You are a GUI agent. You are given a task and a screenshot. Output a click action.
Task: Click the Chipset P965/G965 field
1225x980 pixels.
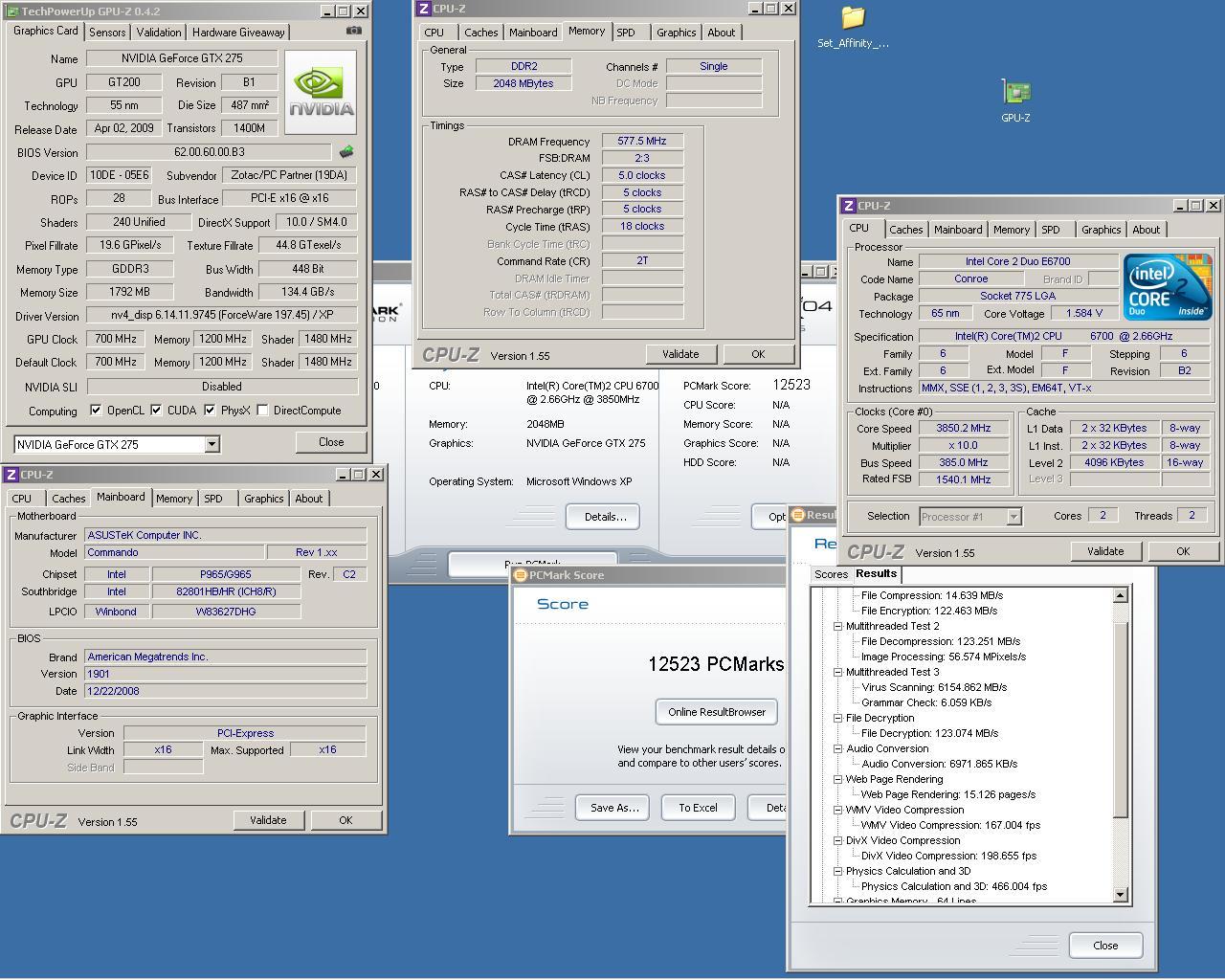[x=227, y=574]
